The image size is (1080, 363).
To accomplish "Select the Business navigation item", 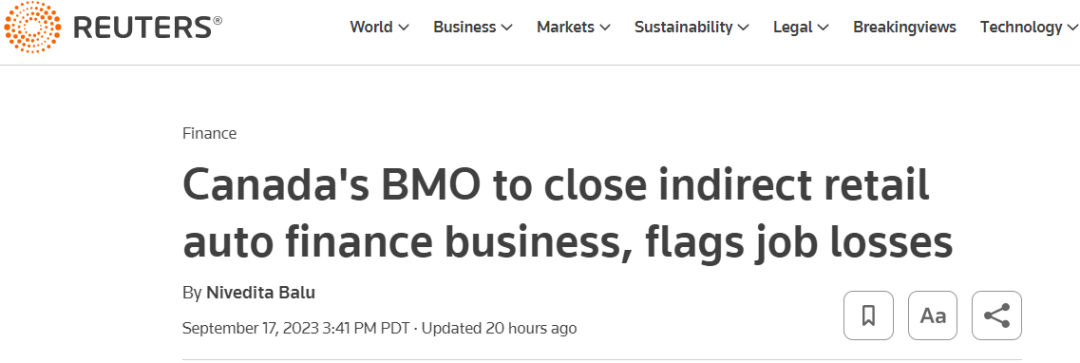I will coord(464,27).
